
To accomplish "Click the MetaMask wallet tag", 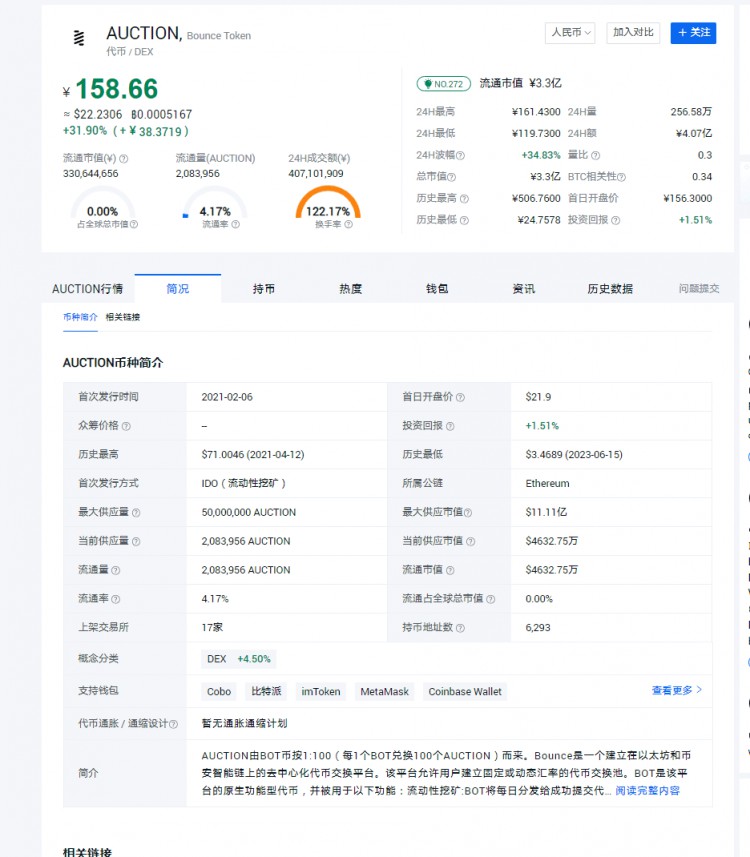I will pos(384,691).
